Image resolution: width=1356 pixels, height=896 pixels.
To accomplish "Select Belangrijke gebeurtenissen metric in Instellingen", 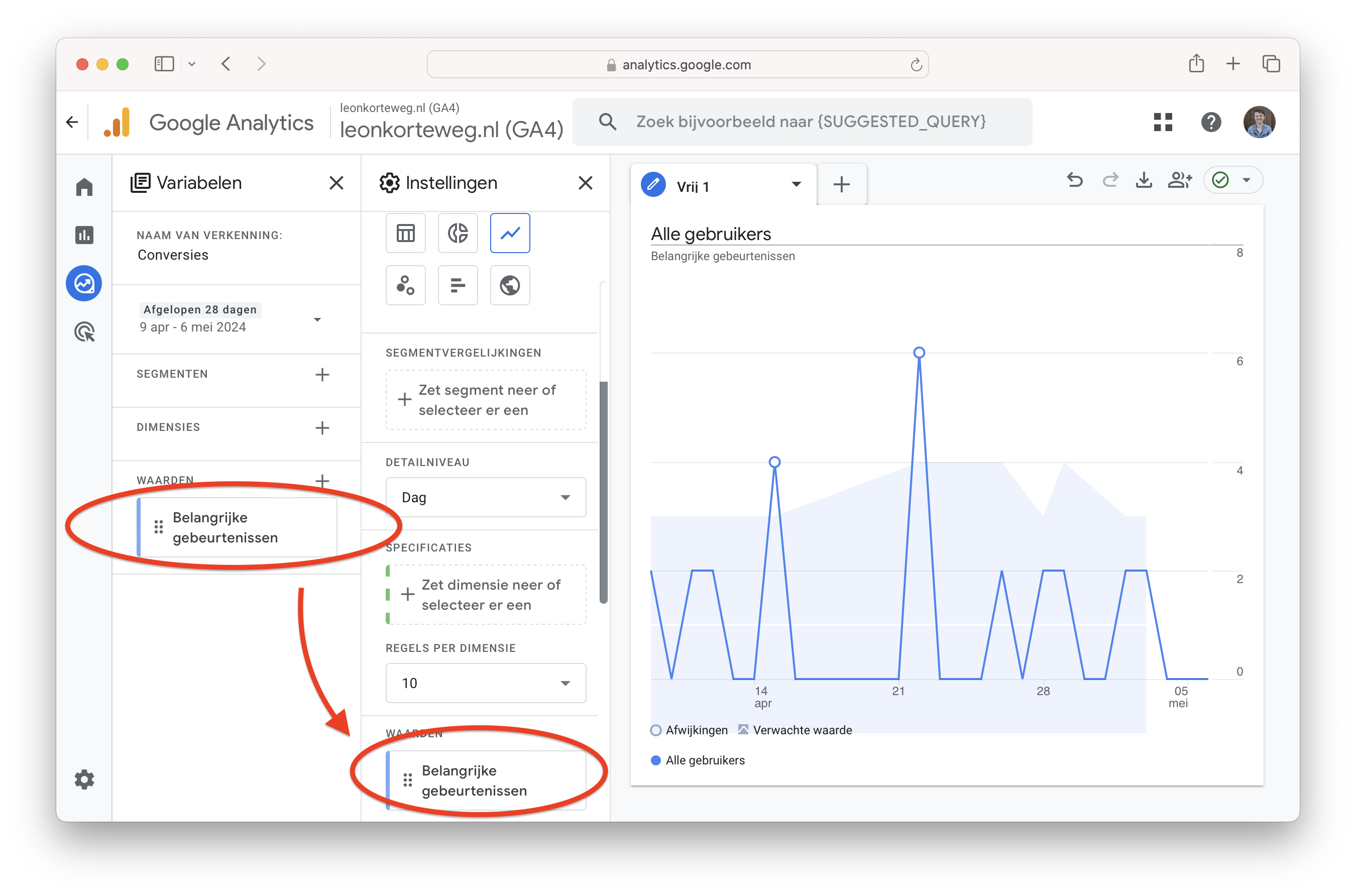I will [x=486, y=780].
